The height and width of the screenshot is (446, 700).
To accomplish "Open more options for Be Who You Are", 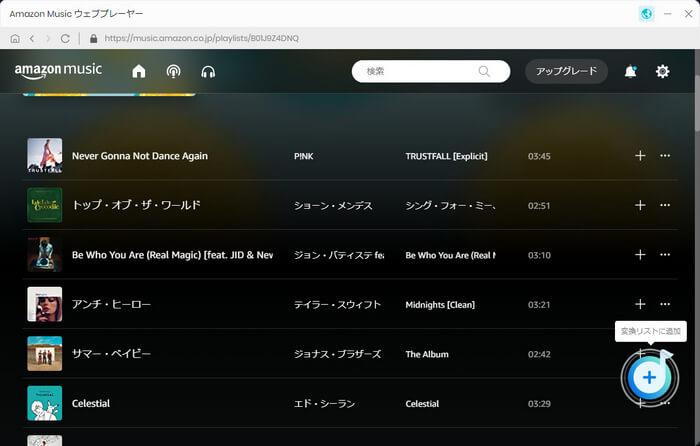I will (665, 254).
